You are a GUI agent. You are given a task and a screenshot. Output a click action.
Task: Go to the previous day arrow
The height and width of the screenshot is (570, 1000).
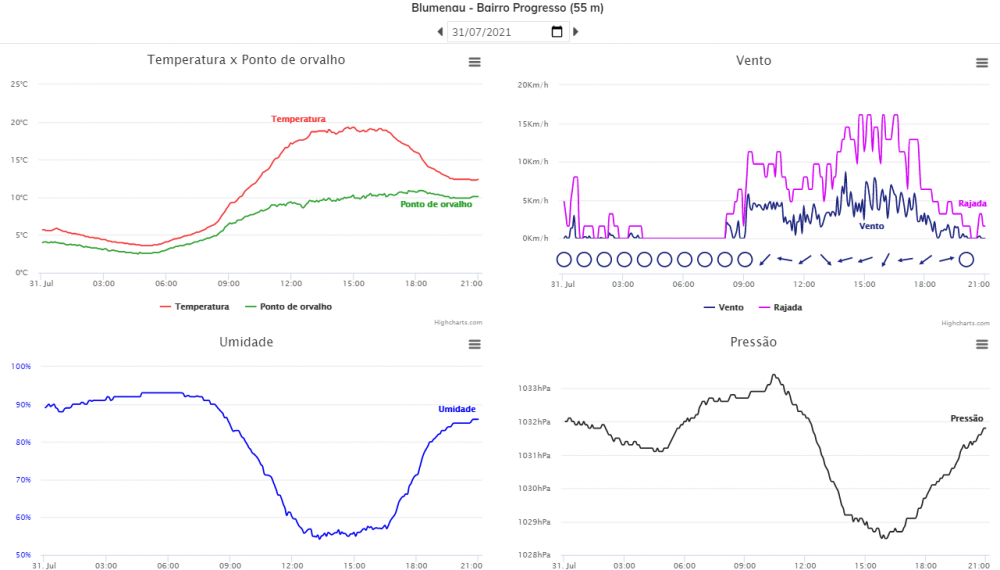pos(440,32)
